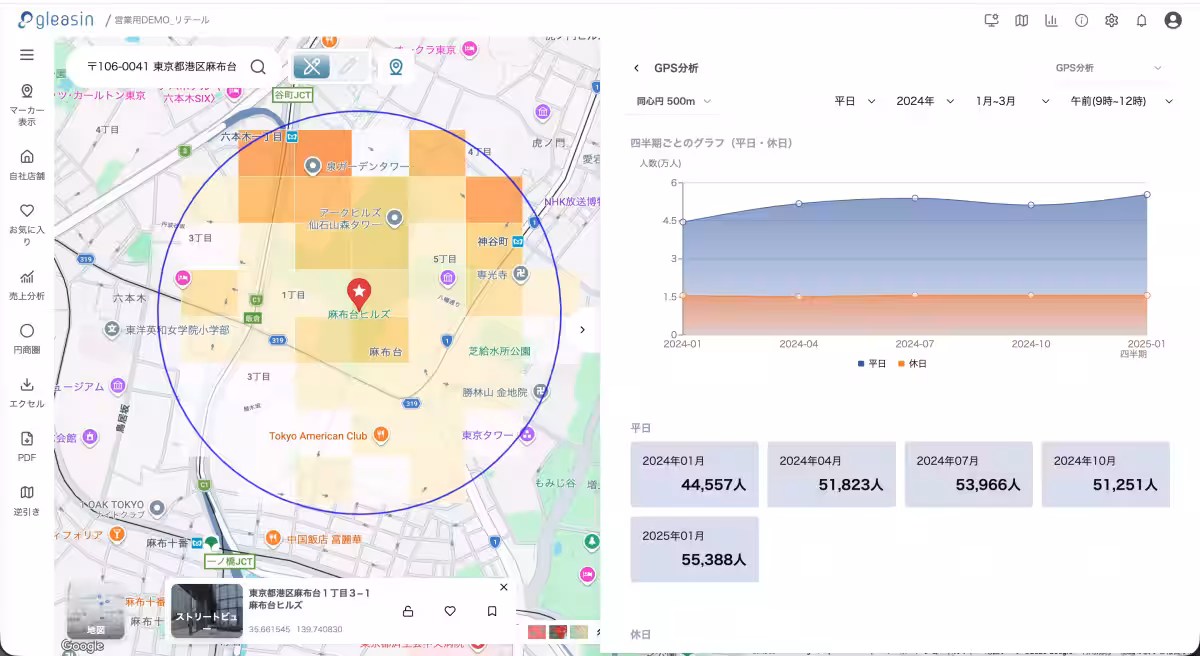Select the ruler and pencil drawing tool
This screenshot has height=656, width=1200.
pos(311,66)
